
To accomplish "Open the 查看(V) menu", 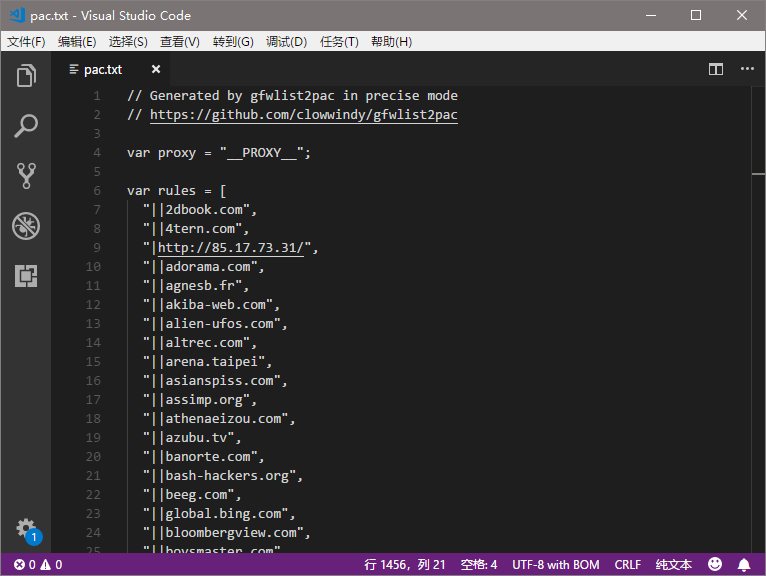I will coord(180,42).
